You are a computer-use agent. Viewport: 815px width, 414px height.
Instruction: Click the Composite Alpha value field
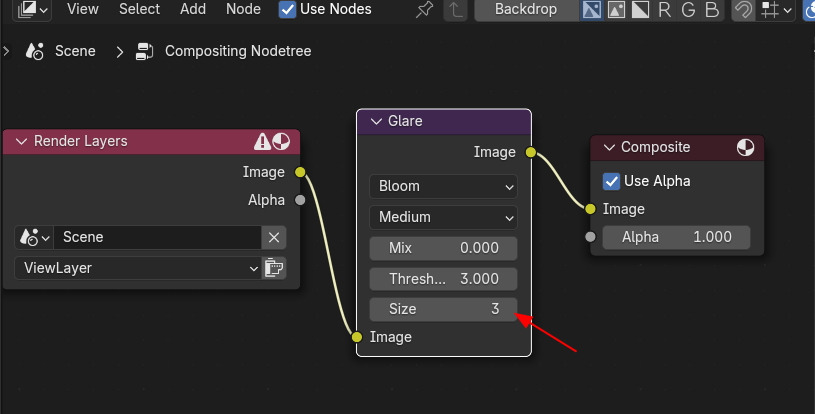(676, 237)
